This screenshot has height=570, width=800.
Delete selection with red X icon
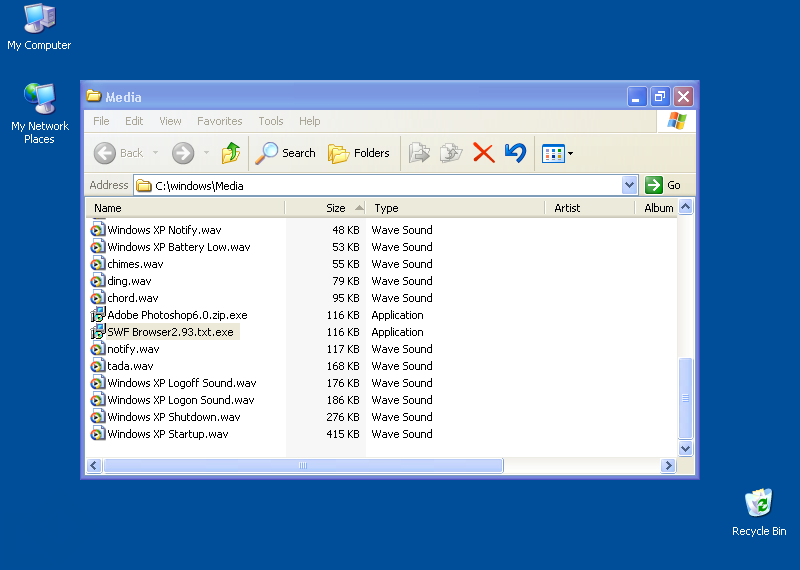[x=484, y=153]
